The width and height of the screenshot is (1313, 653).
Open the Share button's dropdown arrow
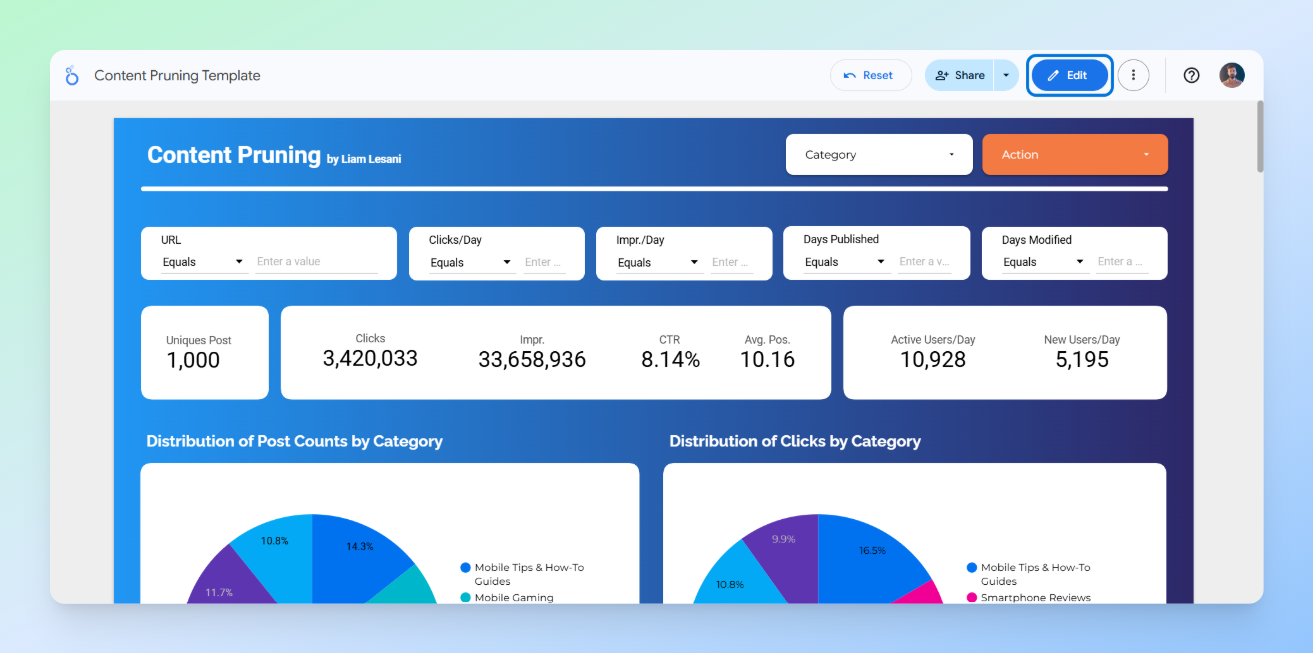click(1007, 74)
